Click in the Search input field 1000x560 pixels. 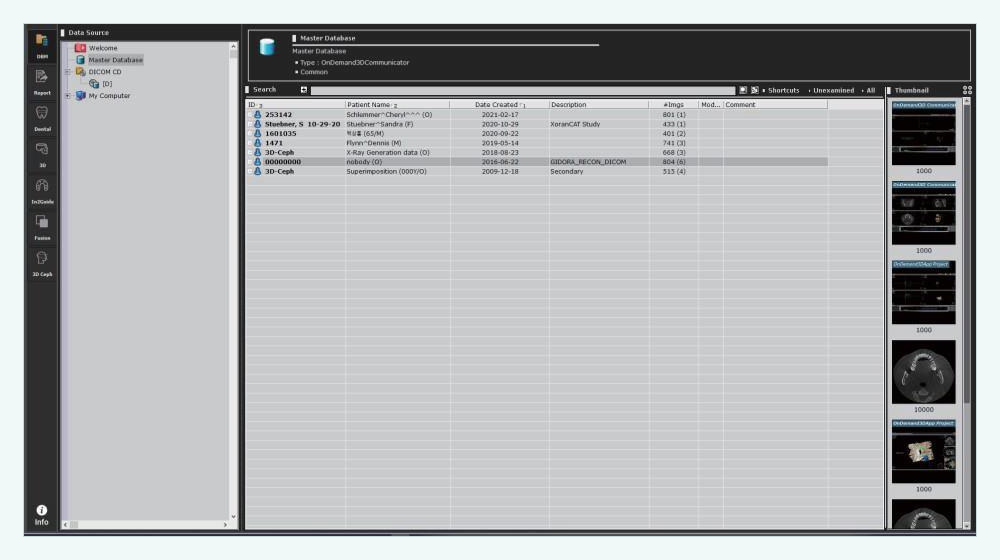click(x=522, y=91)
